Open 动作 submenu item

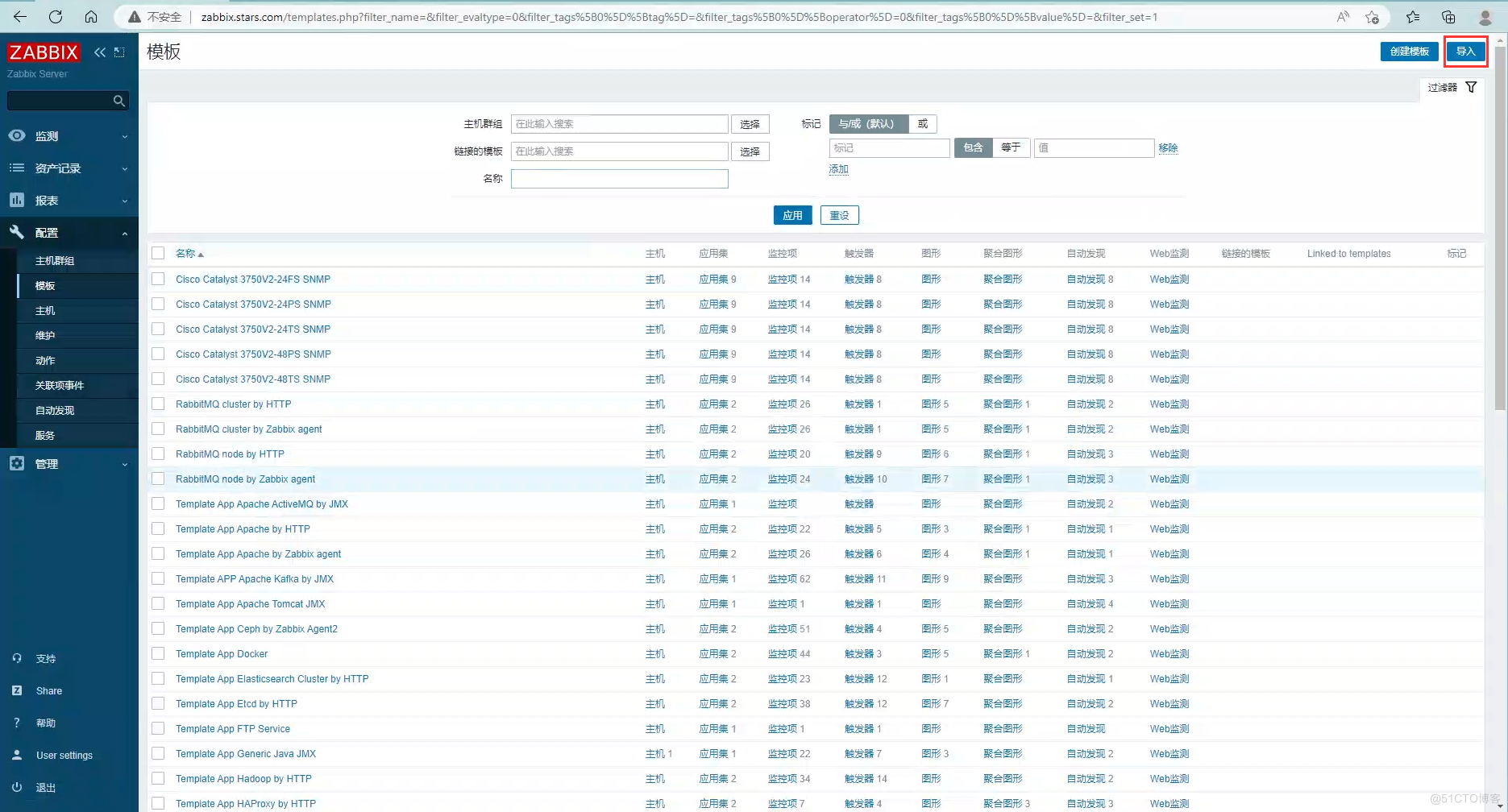(x=45, y=361)
